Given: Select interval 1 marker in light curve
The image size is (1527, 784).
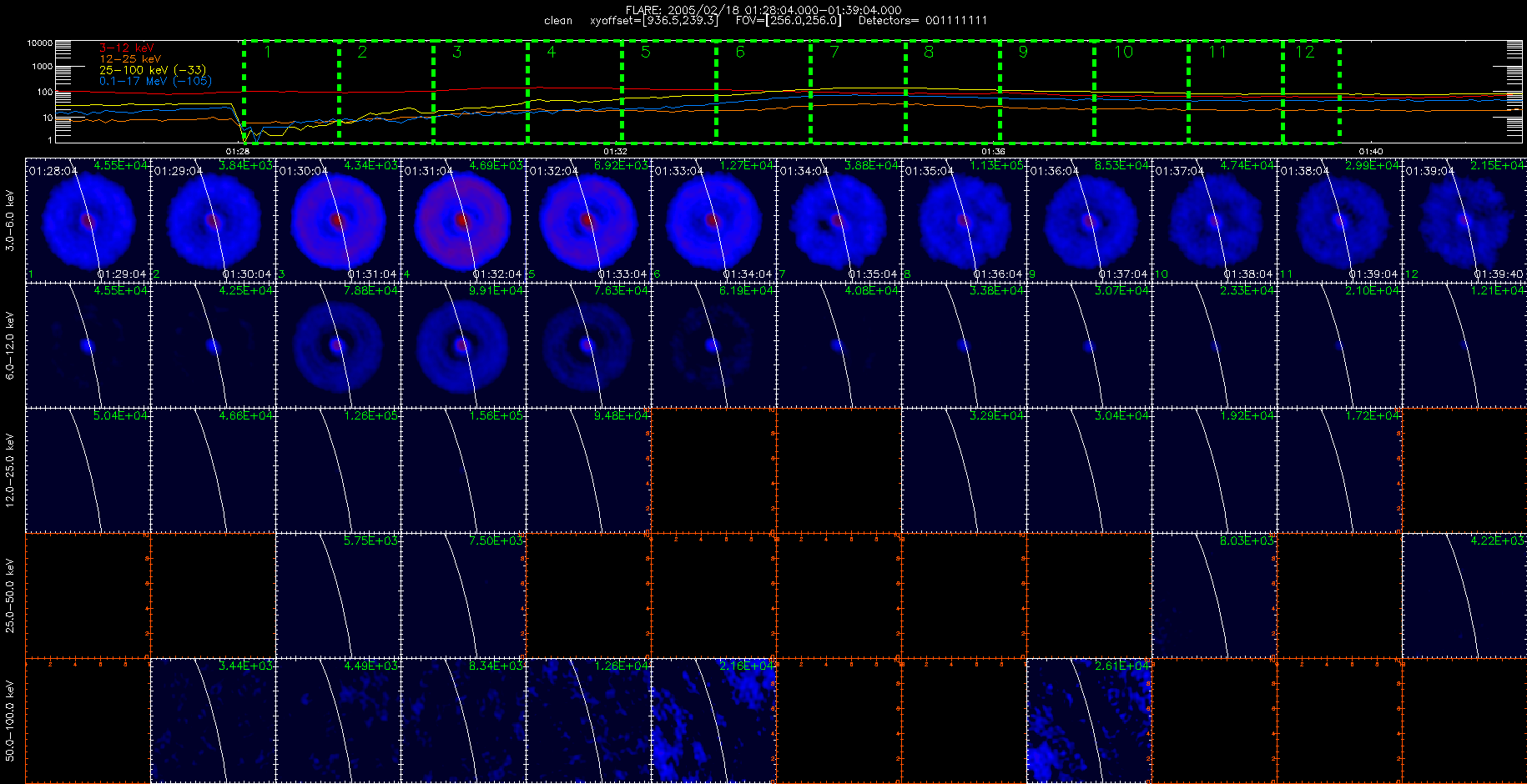Looking at the screenshot, I should pyautogui.click(x=267, y=52).
